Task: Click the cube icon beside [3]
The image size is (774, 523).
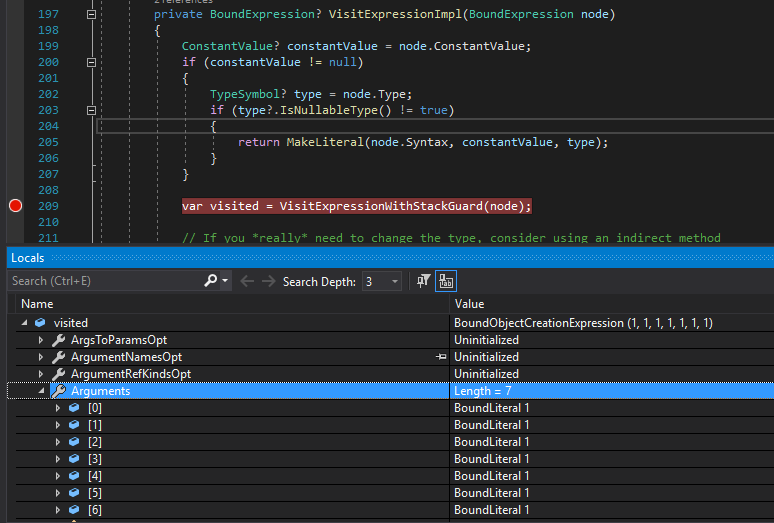Action: pos(75,459)
